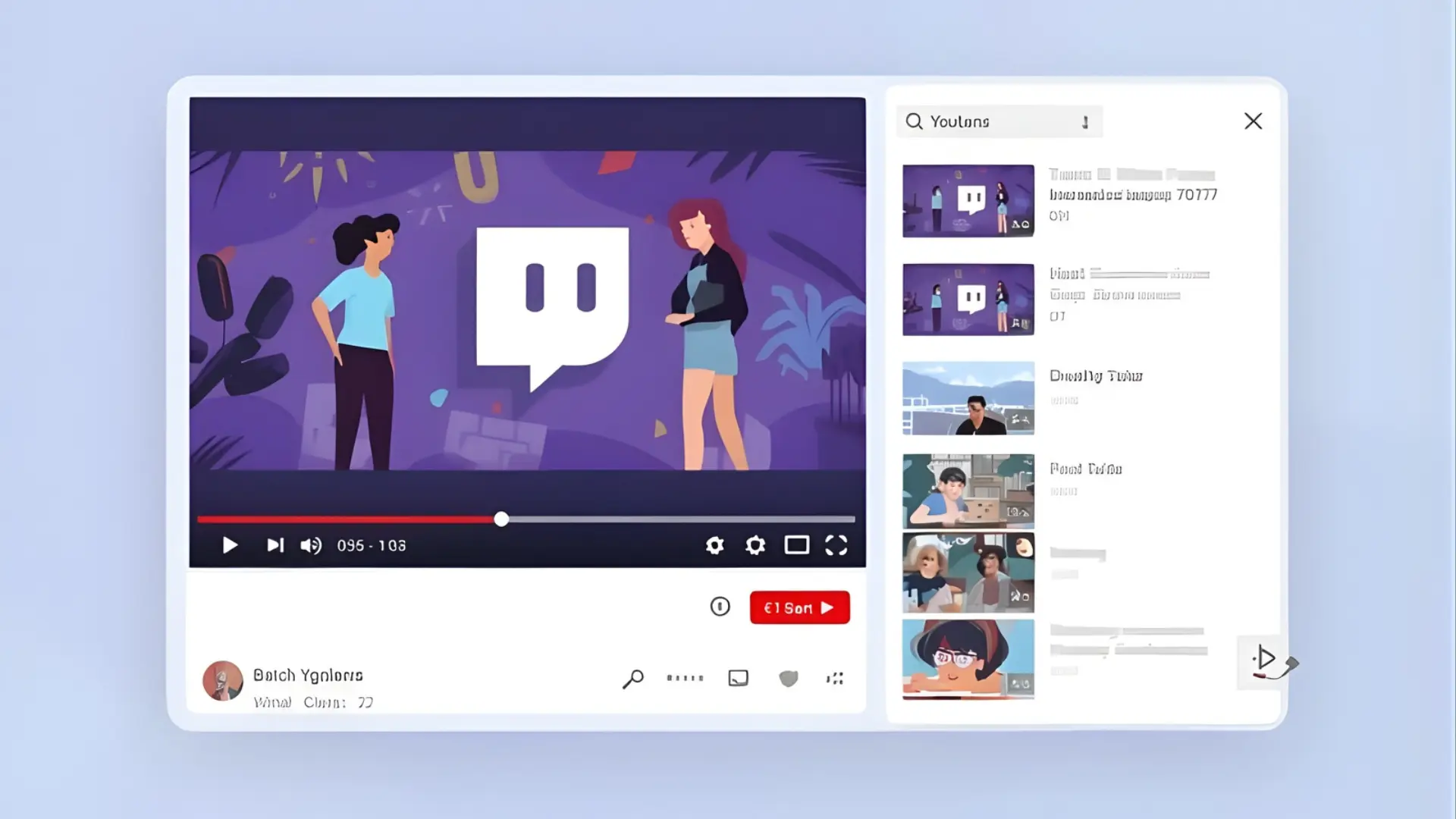Switch to theater mode rectangle icon
This screenshot has height=819, width=1456.
(796, 545)
